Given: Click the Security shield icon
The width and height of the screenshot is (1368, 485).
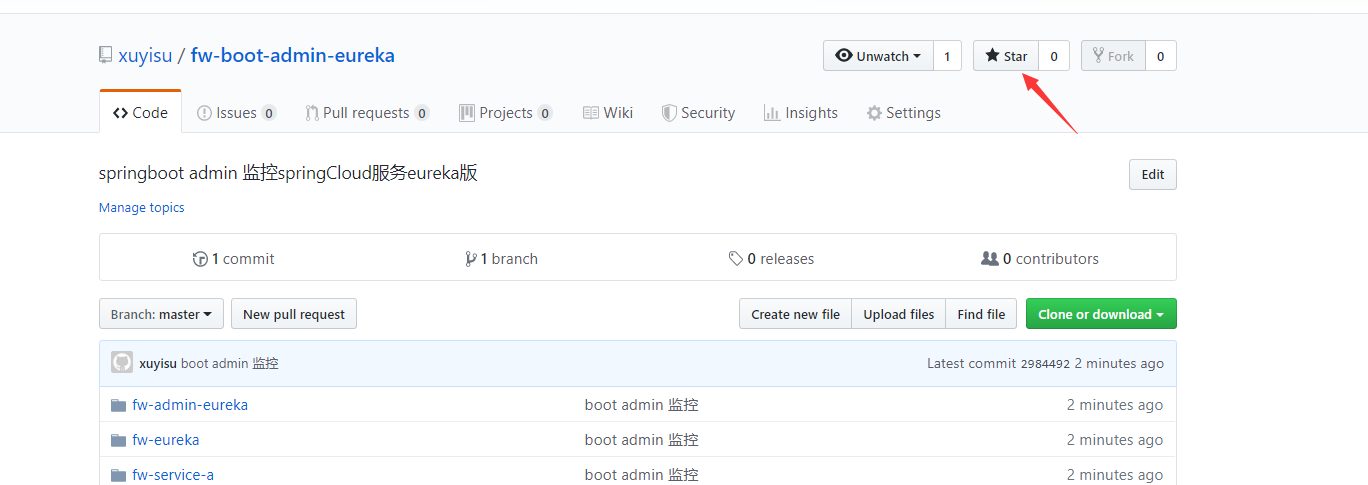Looking at the screenshot, I should 669,113.
